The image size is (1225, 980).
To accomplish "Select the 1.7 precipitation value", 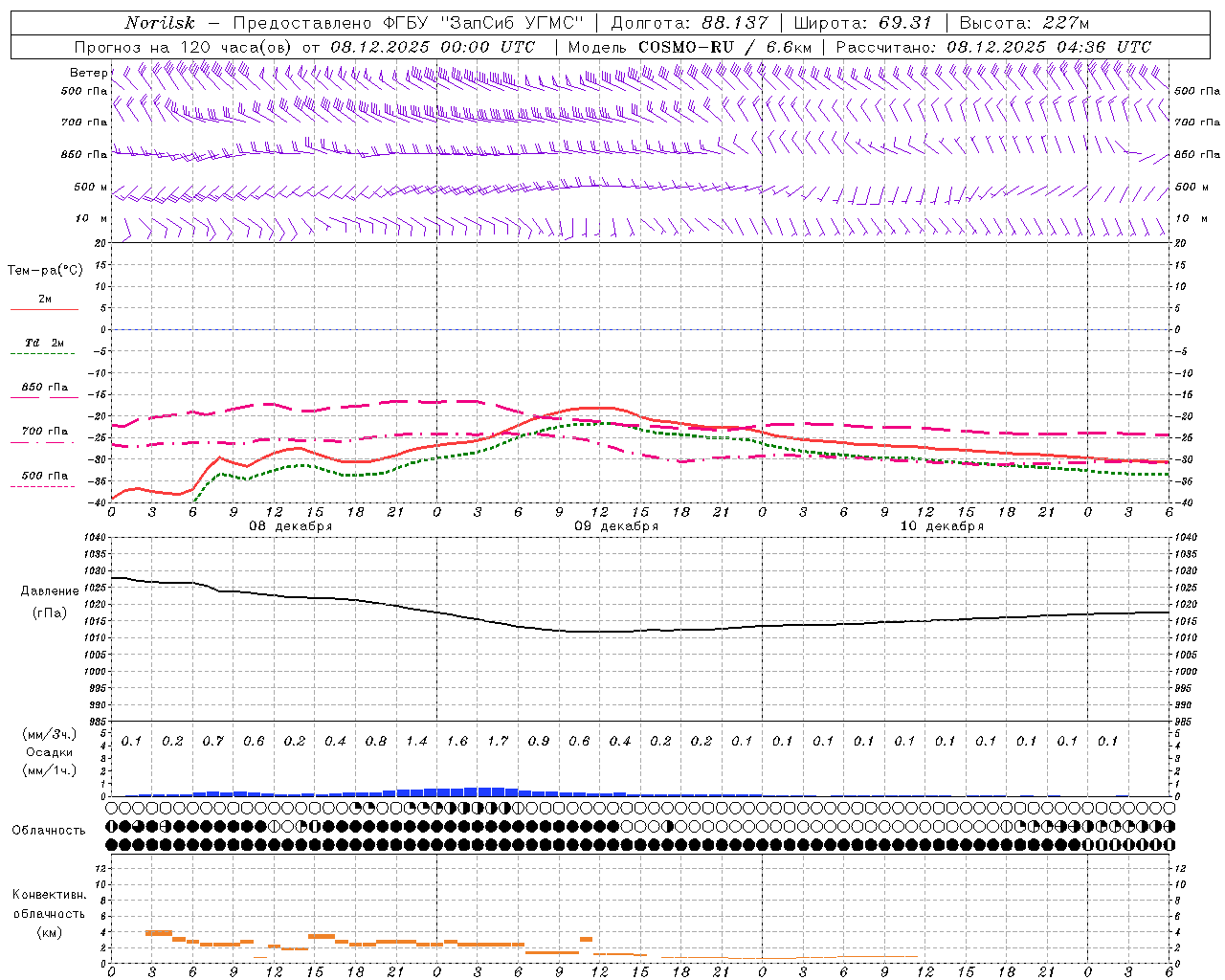I will (x=498, y=742).
